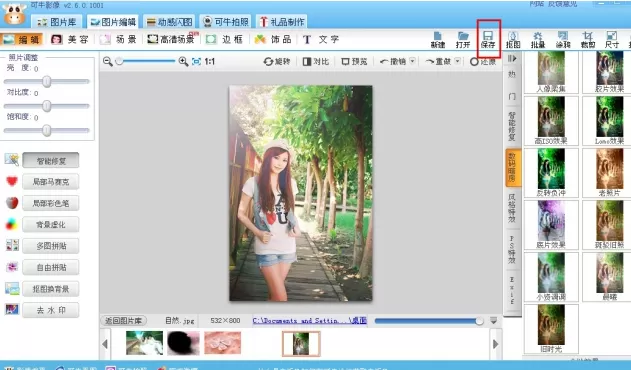
Task: Click the 去水印 remove watermark button
Action: 51,310
